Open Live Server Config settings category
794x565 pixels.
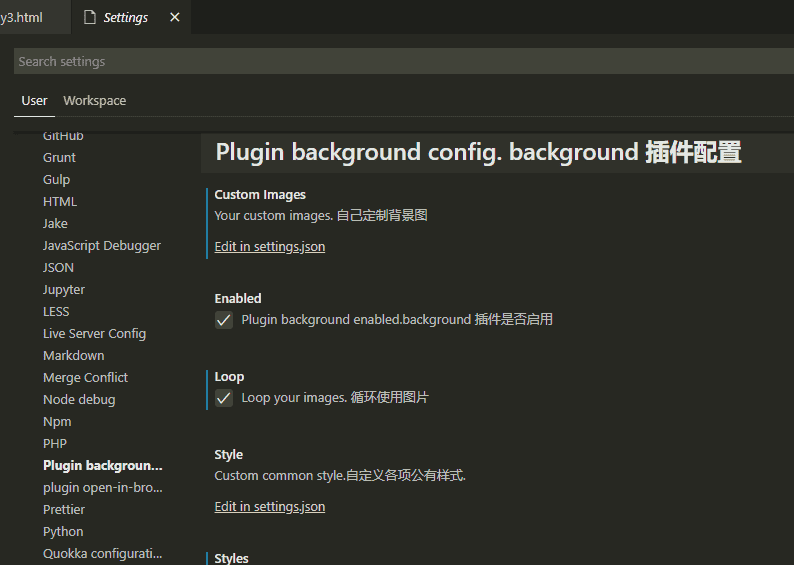pos(94,334)
